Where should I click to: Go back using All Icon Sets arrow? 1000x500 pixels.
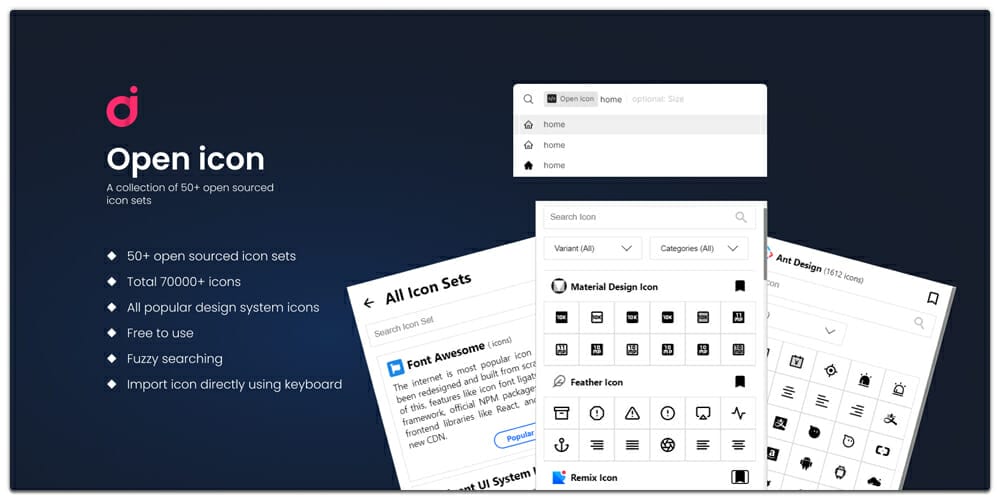[x=369, y=303]
